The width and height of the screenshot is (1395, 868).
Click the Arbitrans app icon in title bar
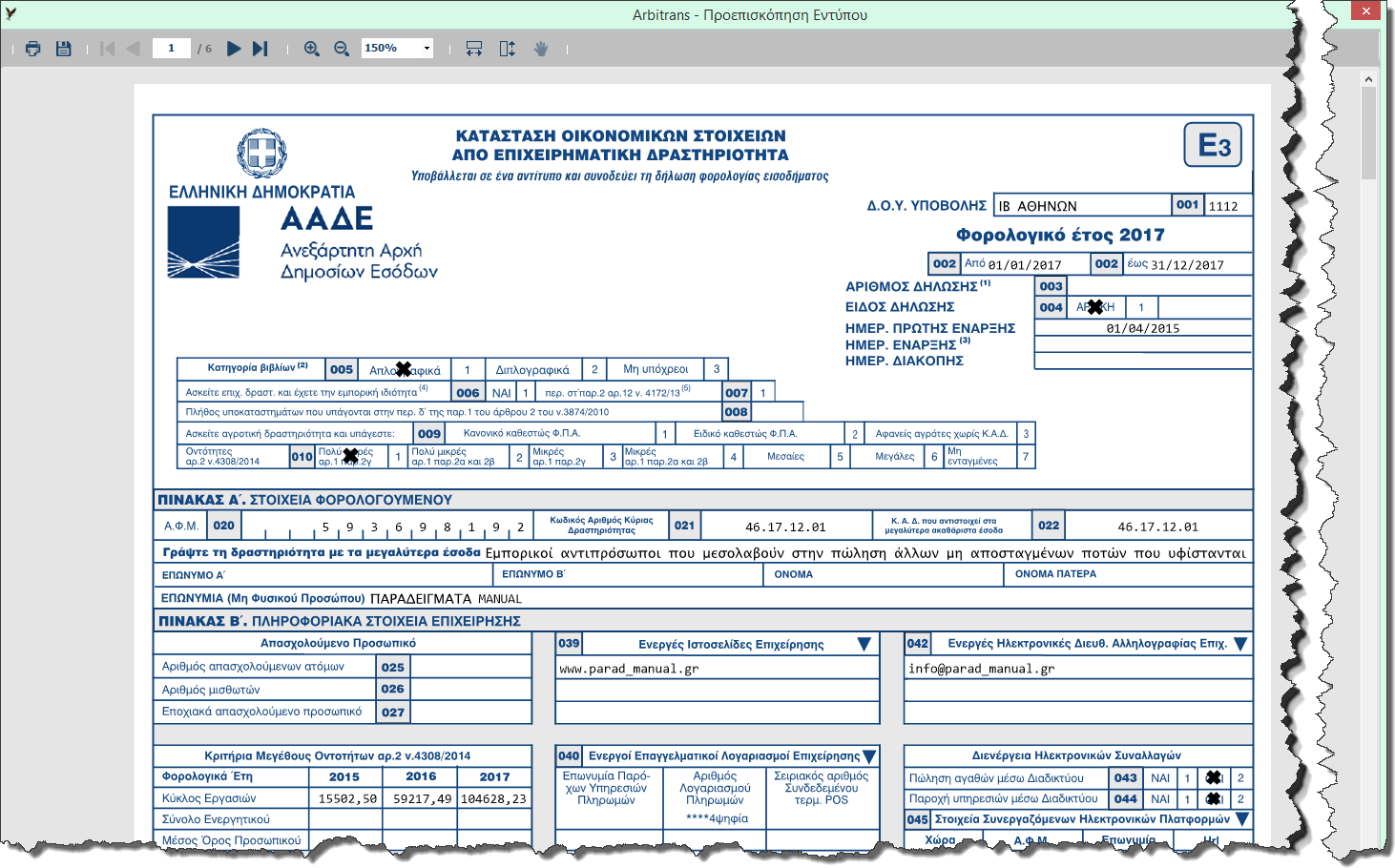10,14
